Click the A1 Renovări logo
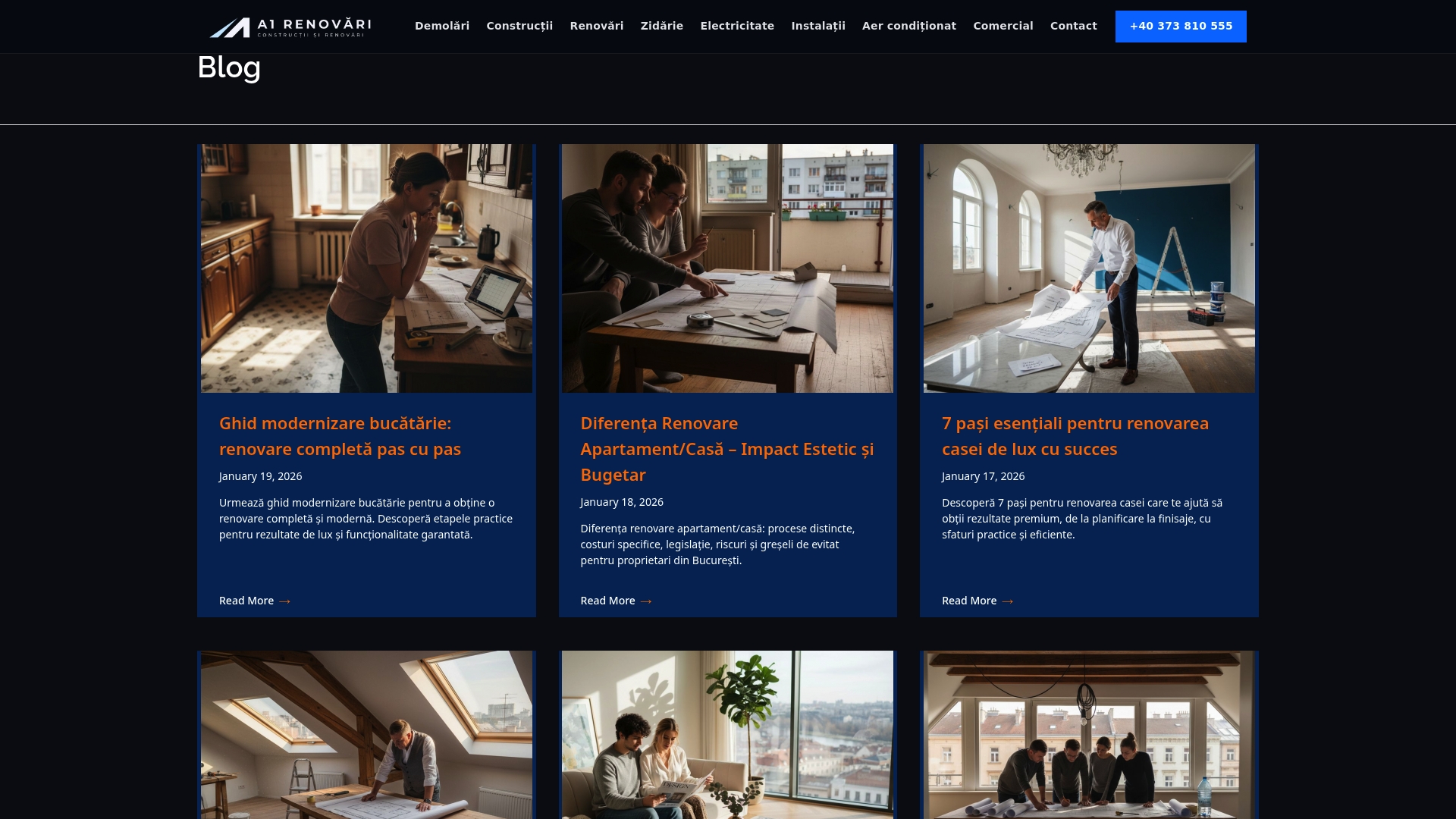This screenshot has height=819, width=1456. 289,26
